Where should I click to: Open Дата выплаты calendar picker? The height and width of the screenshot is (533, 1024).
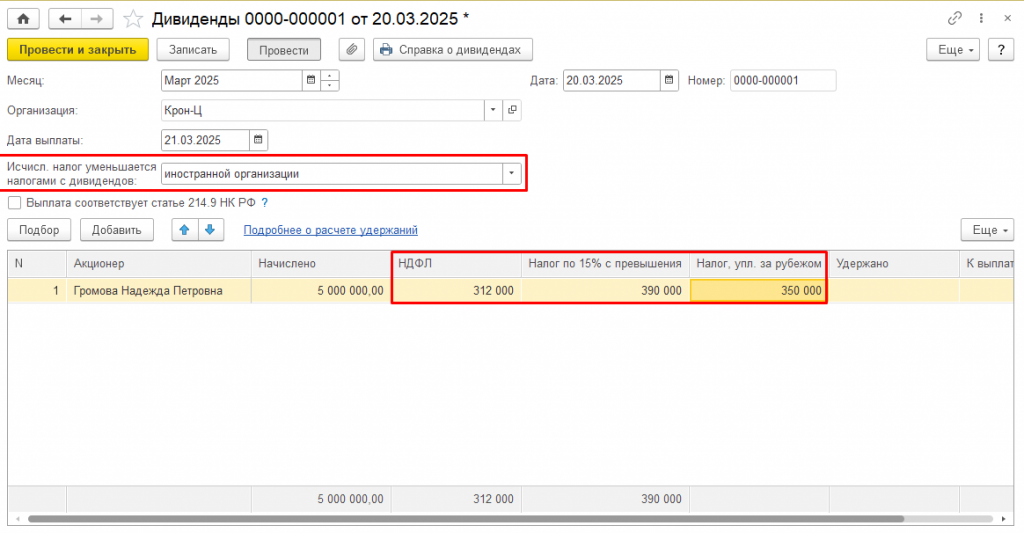click(x=259, y=140)
